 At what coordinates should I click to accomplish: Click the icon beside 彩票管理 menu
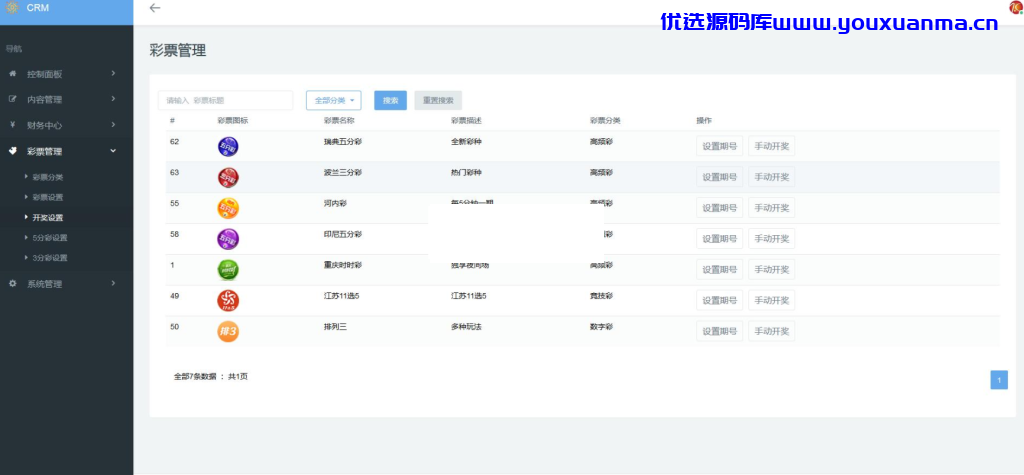(12, 151)
